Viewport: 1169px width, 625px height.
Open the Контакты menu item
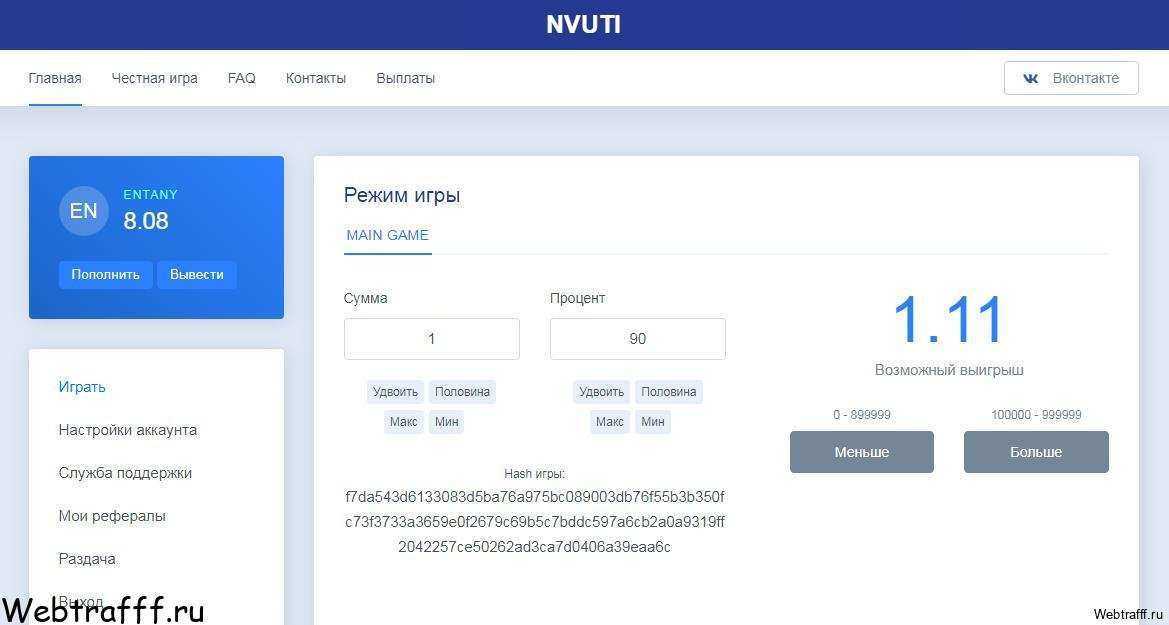click(316, 78)
